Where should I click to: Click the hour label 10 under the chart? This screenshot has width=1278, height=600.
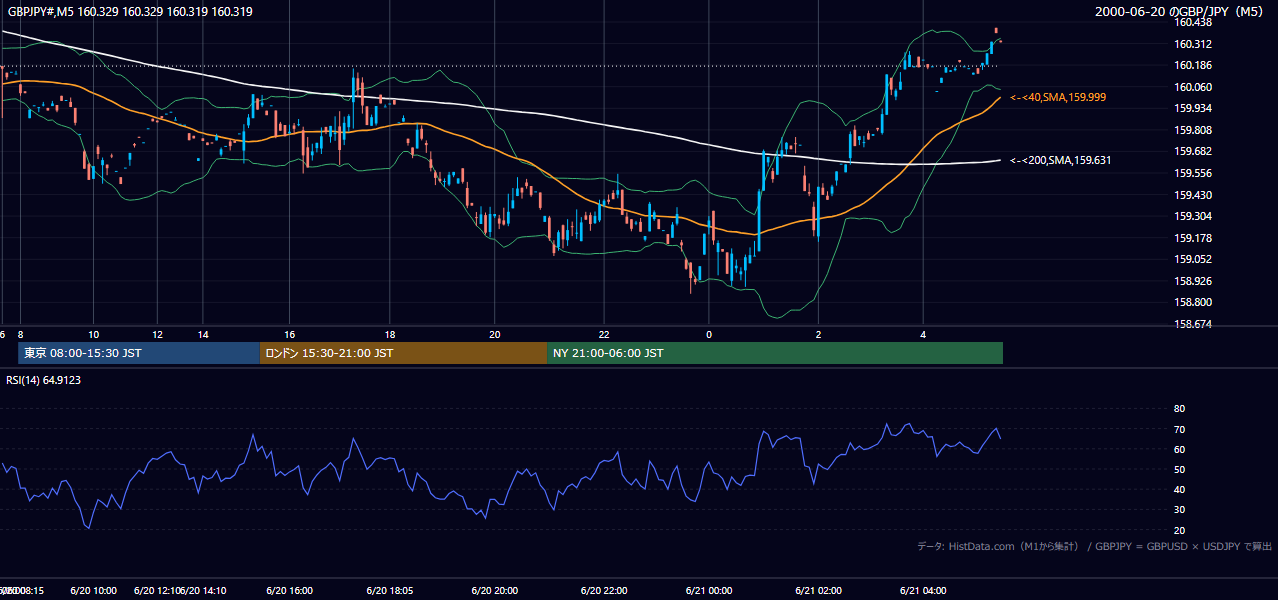click(93, 334)
